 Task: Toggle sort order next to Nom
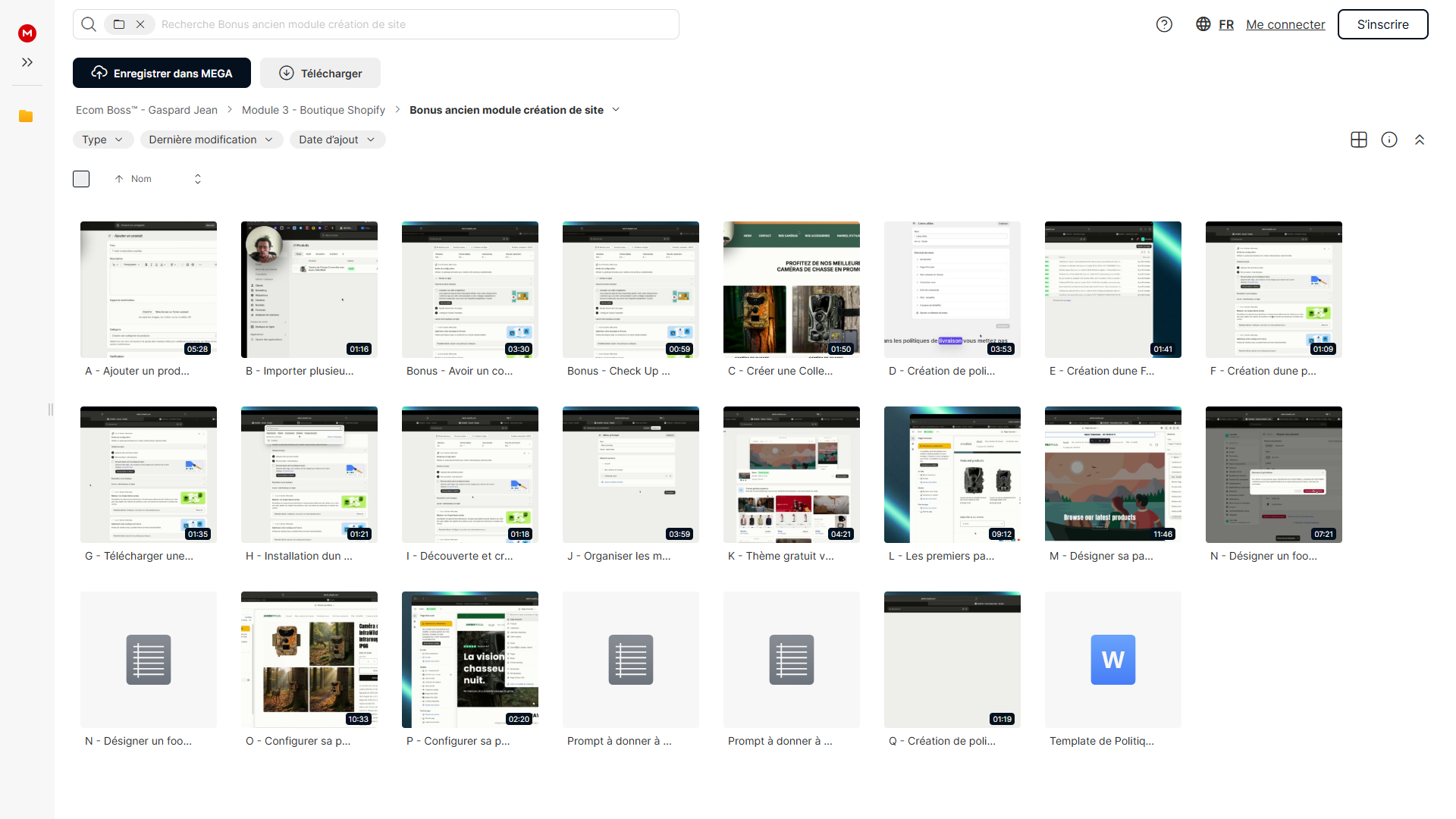(x=198, y=179)
